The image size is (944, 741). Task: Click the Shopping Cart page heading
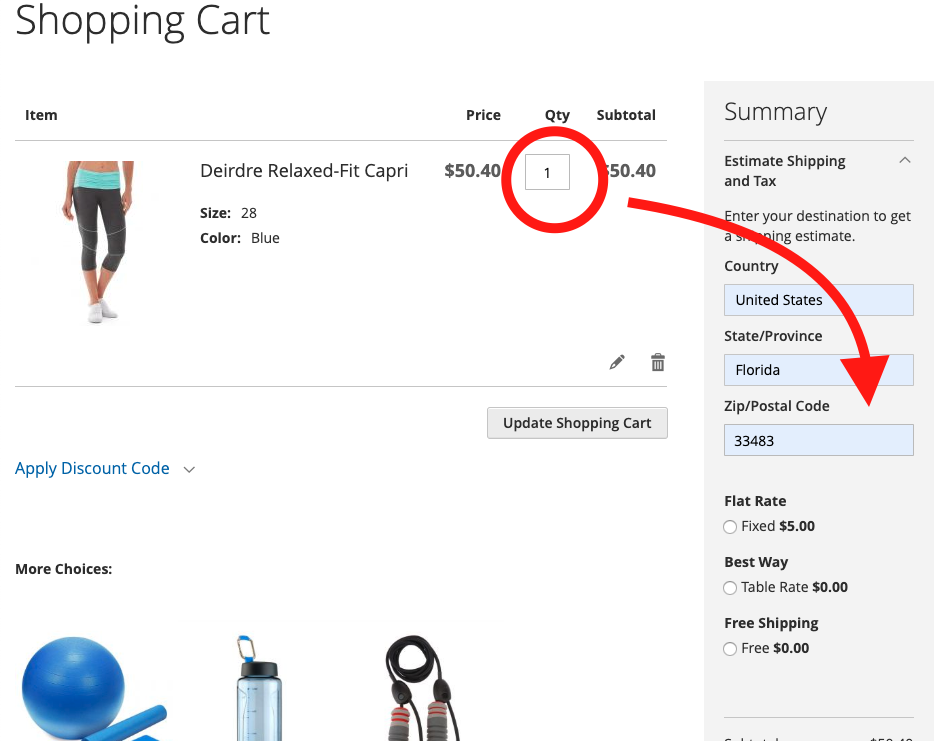pos(143,20)
